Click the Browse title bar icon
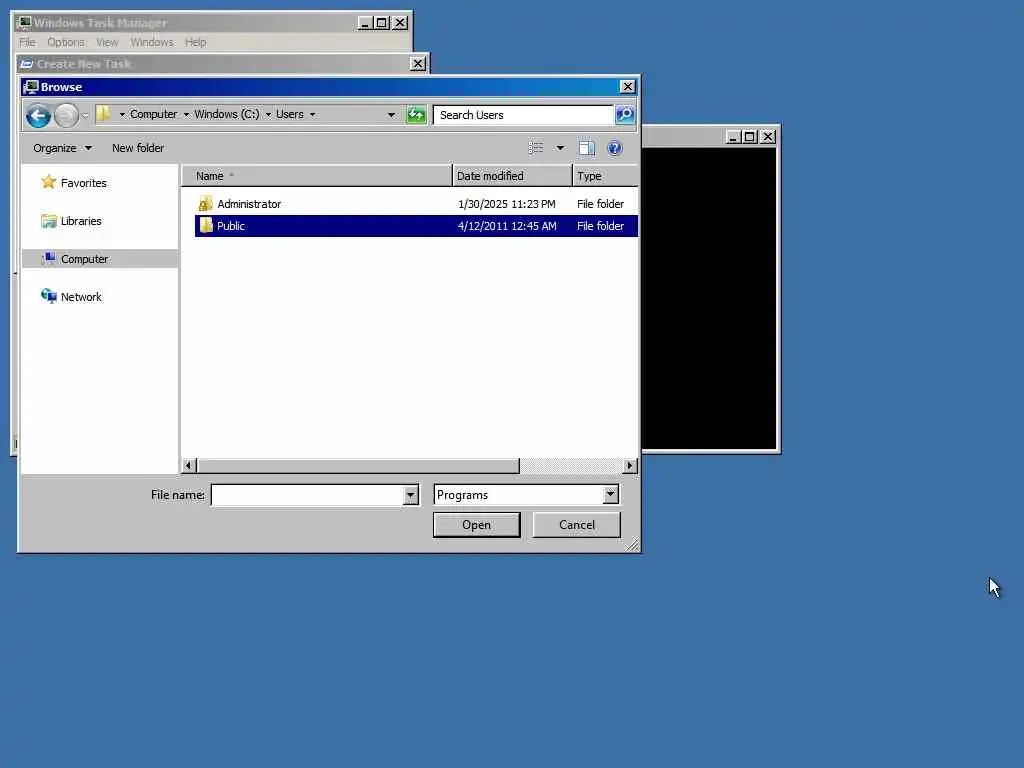Image resolution: width=1024 pixels, height=768 pixels. pyautogui.click(x=31, y=87)
